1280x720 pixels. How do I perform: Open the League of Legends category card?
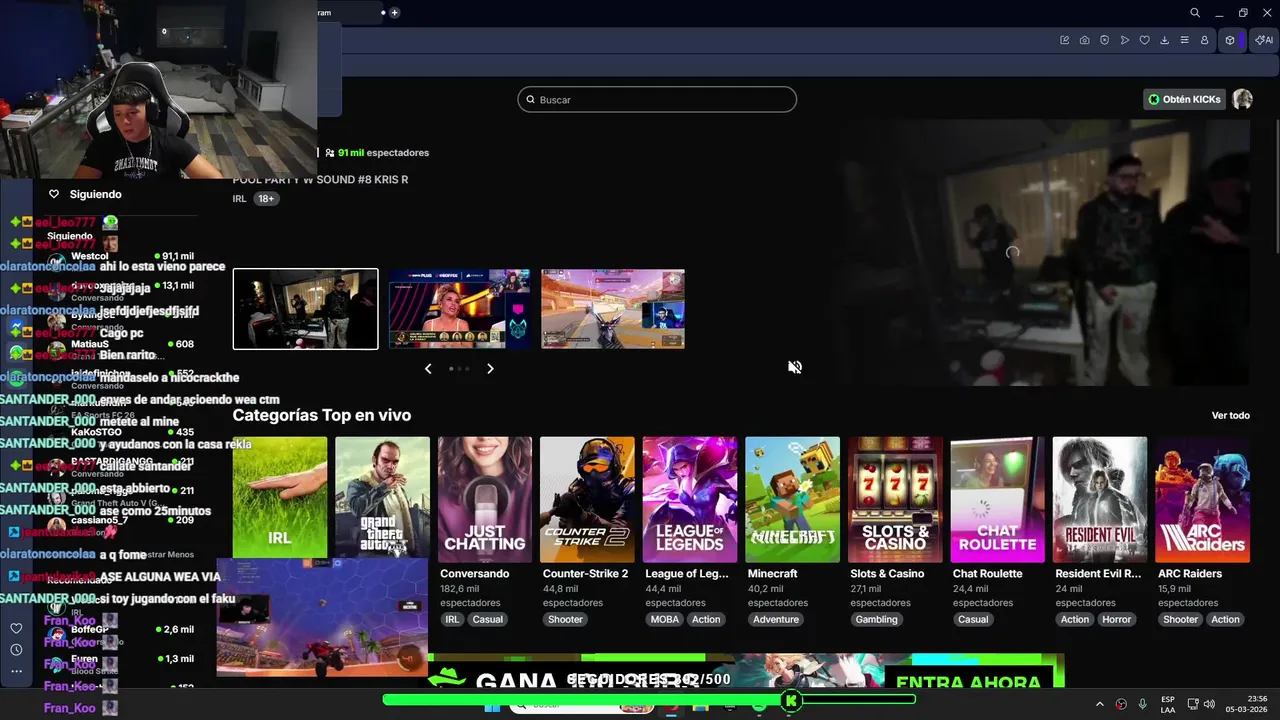[690, 499]
